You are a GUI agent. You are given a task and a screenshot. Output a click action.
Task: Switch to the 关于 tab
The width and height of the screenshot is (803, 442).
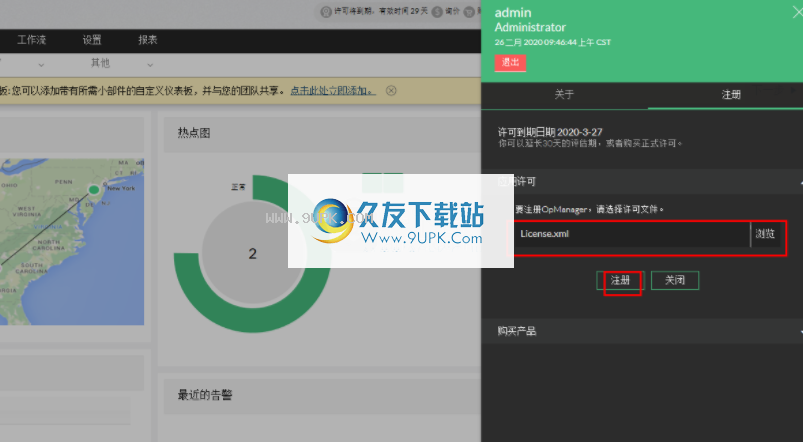click(564, 94)
